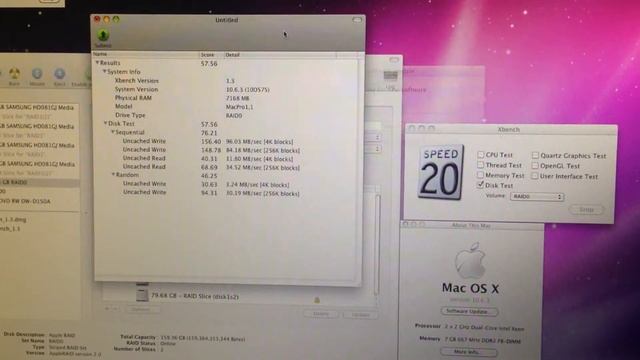Select the Drive Type row
The width and height of the screenshot is (640, 360).
[227, 116]
